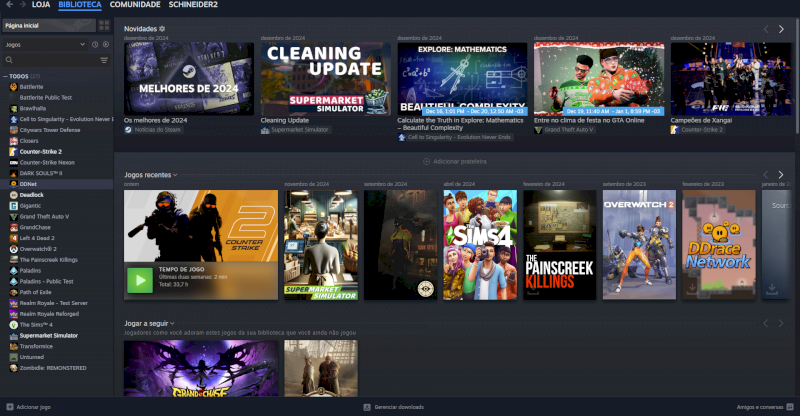This screenshot has height=416, width=800.
Task: Click the The Sims 4 sidebar icon
Action: 14,325
